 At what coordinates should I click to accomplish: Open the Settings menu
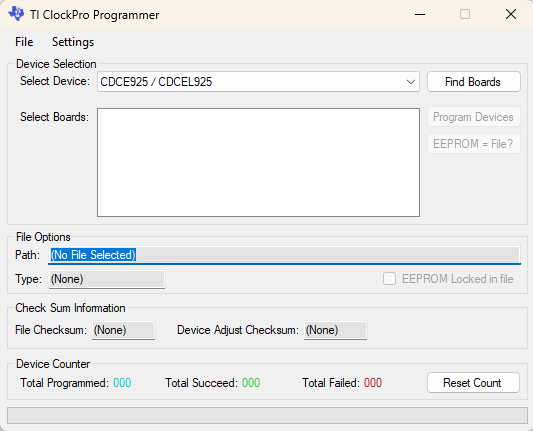click(73, 42)
